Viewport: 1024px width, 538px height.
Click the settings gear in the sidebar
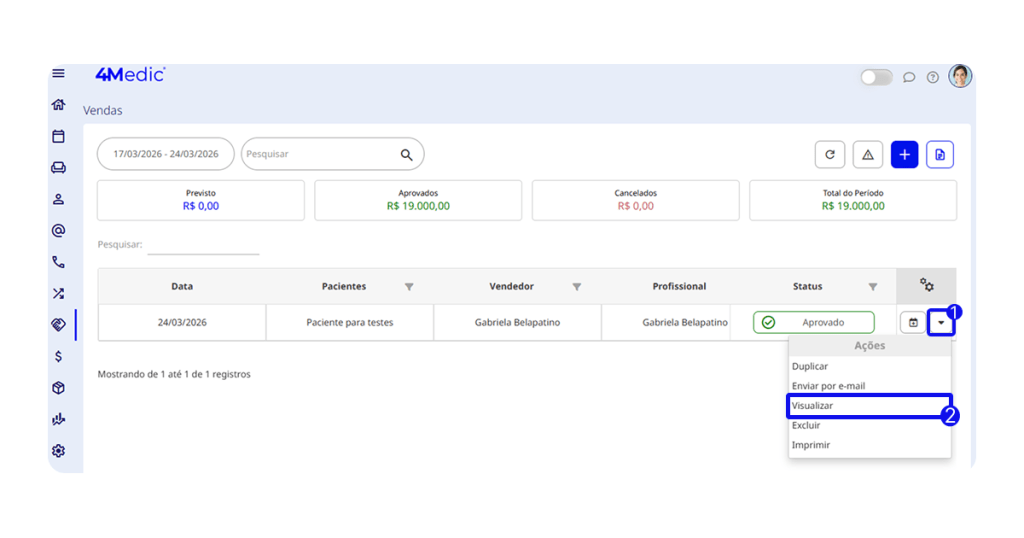coord(58,451)
